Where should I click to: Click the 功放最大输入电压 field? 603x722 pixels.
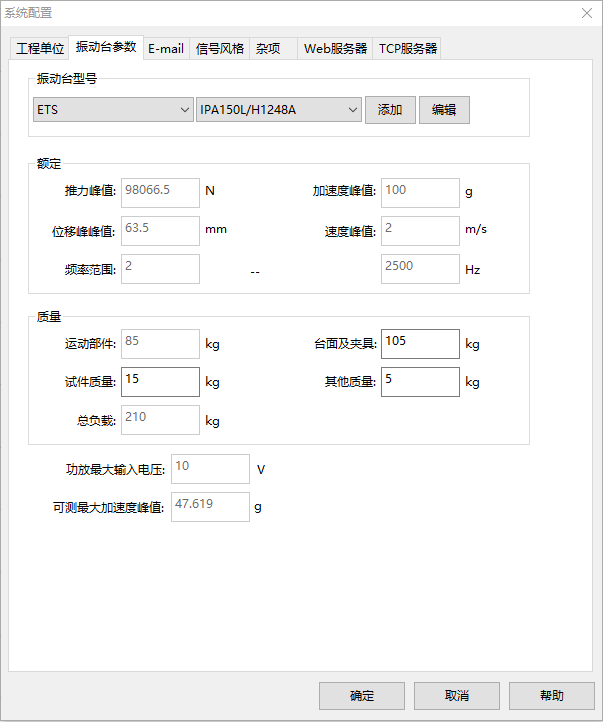coord(210,469)
